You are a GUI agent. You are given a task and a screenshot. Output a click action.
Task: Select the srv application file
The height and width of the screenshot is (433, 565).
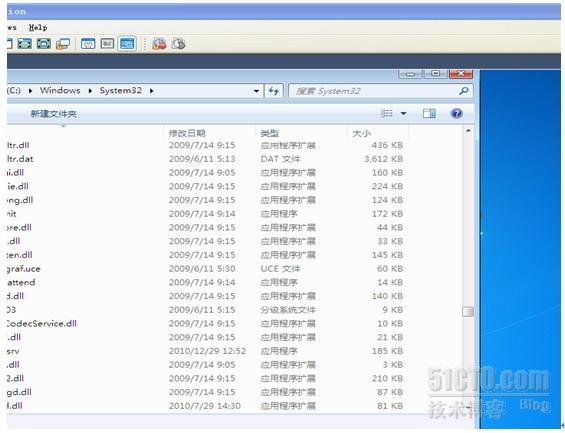tap(13, 351)
